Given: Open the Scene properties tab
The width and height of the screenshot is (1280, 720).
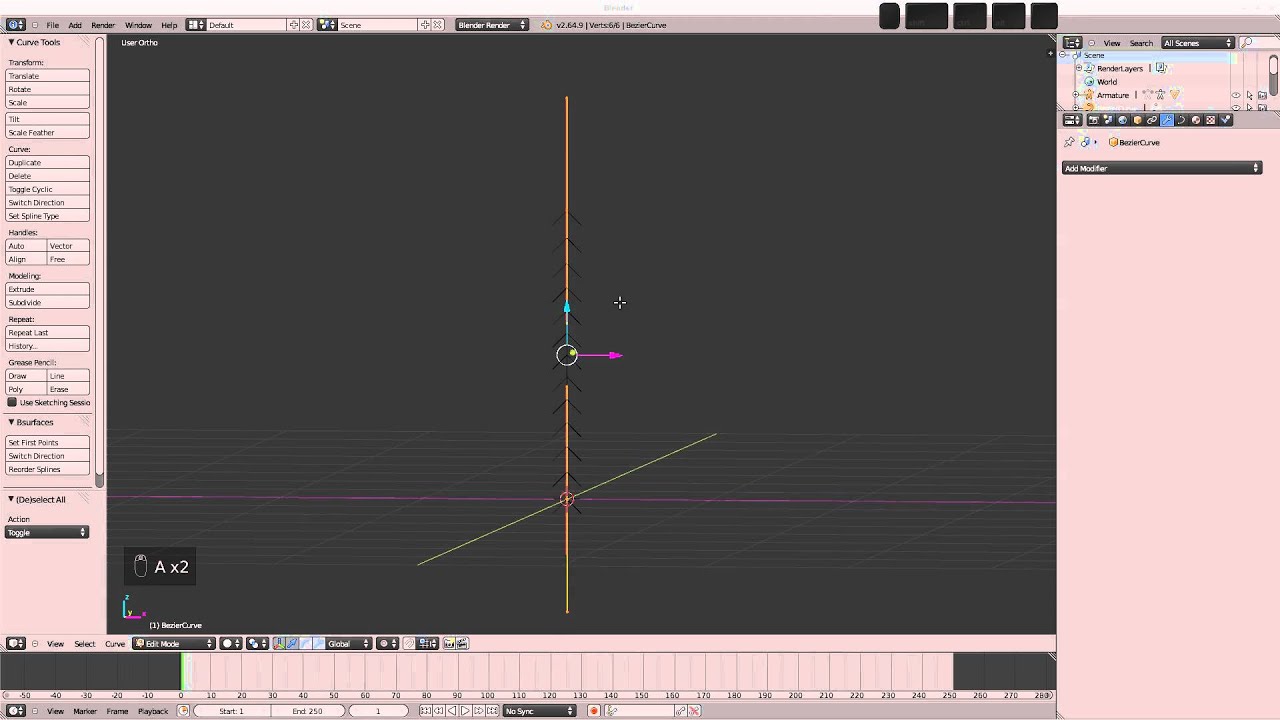Looking at the screenshot, I should (1108, 120).
